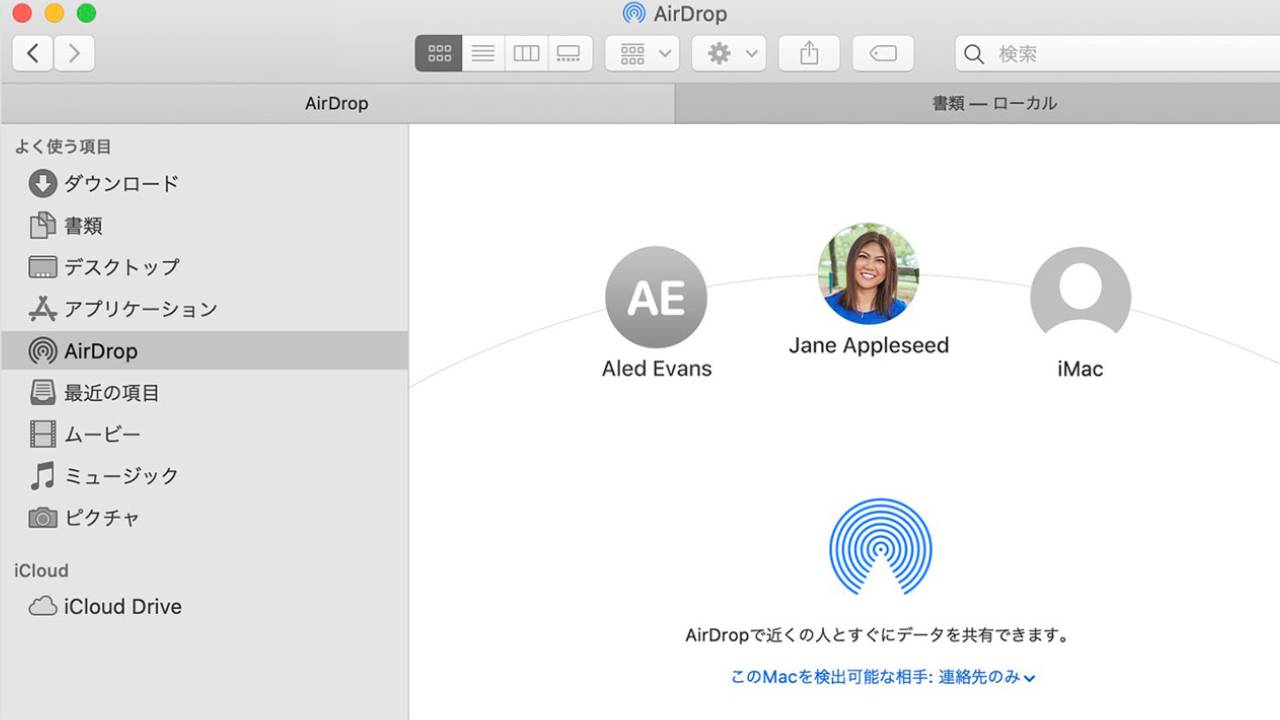Switch to column view in toolbar
The height and width of the screenshot is (720, 1280).
coord(526,54)
